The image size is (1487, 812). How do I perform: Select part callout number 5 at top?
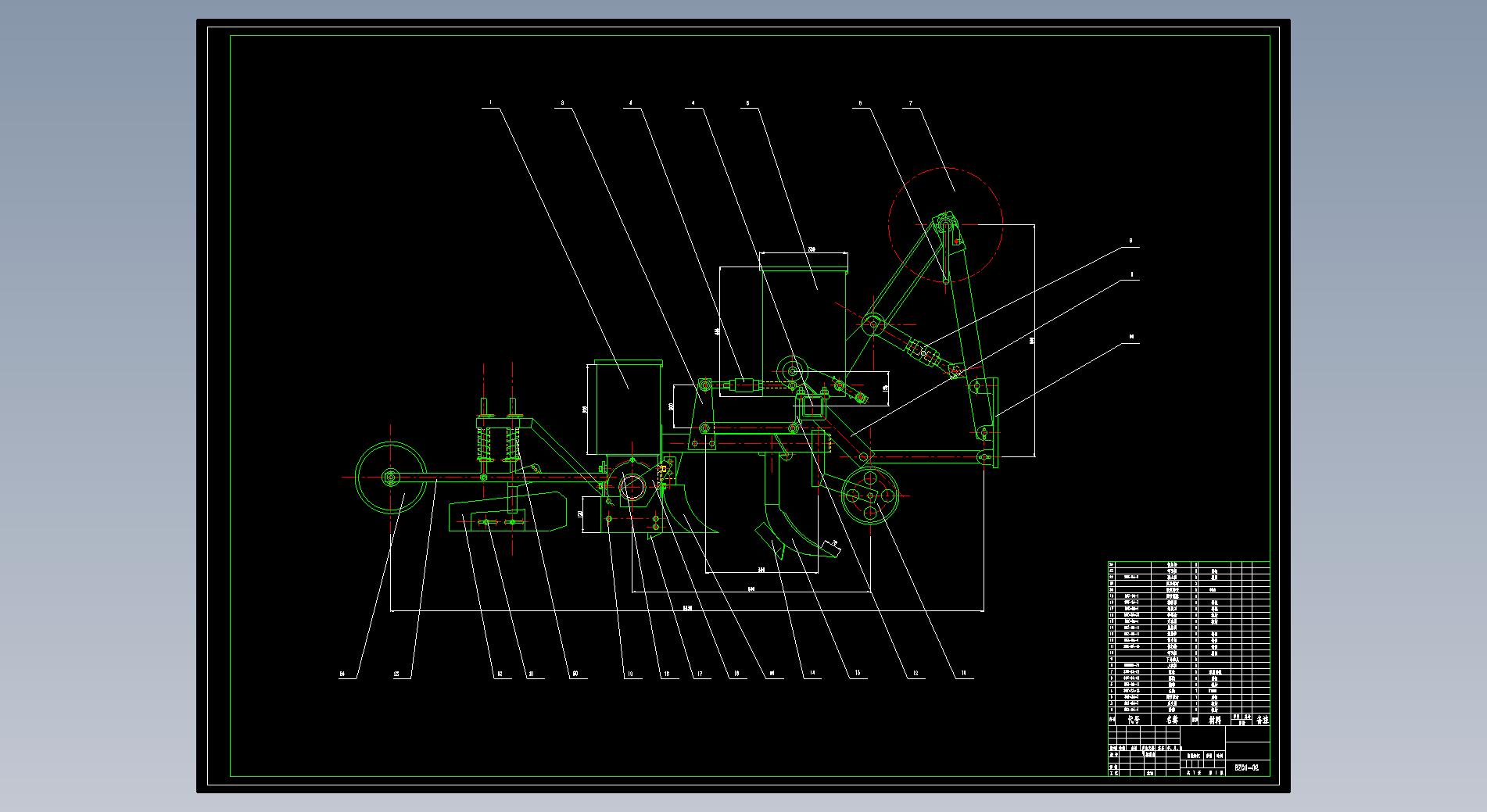(747, 103)
